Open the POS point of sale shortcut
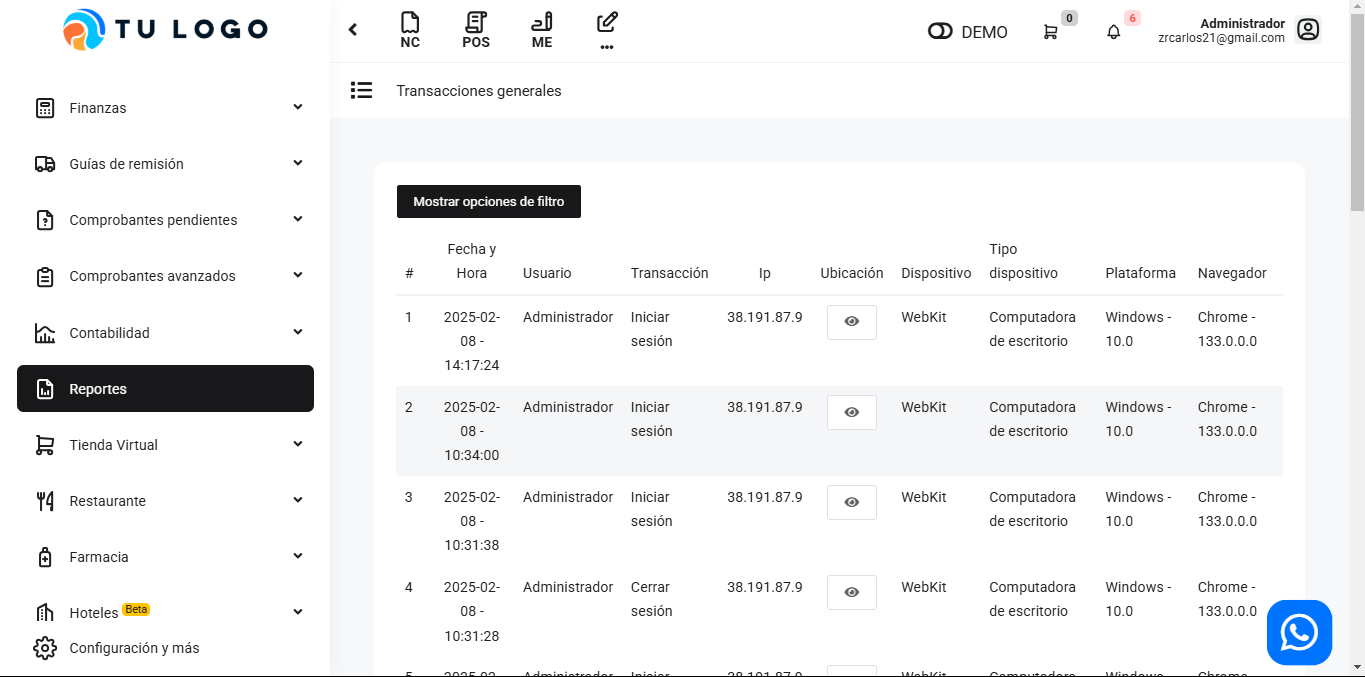 point(476,30)
